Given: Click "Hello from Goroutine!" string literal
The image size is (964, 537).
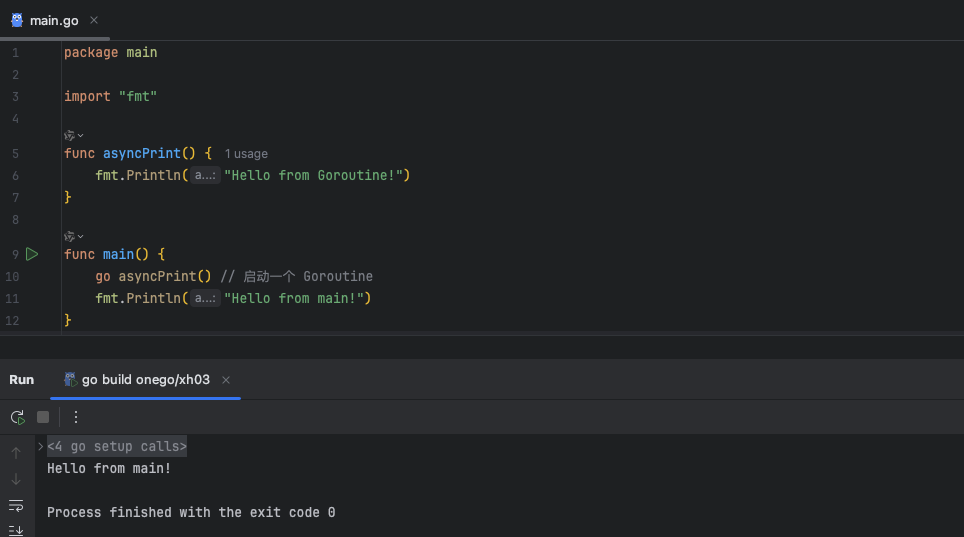Looking at the screenshot, I should 314,175.
